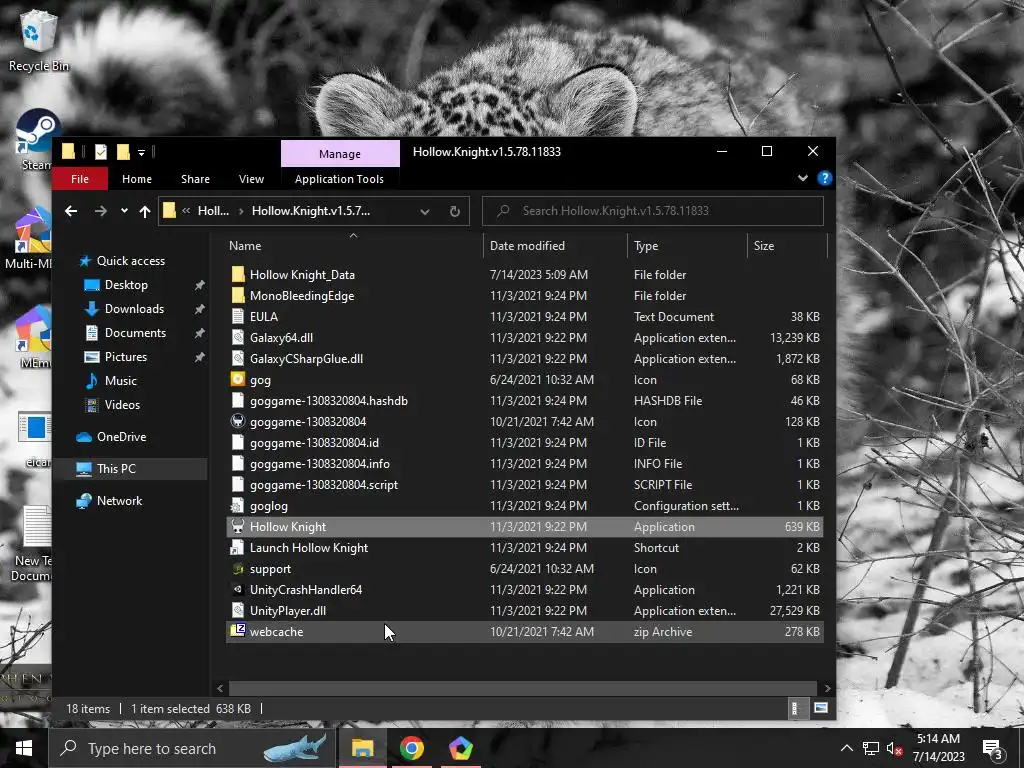Click the Forward navigation arrow

101,211
